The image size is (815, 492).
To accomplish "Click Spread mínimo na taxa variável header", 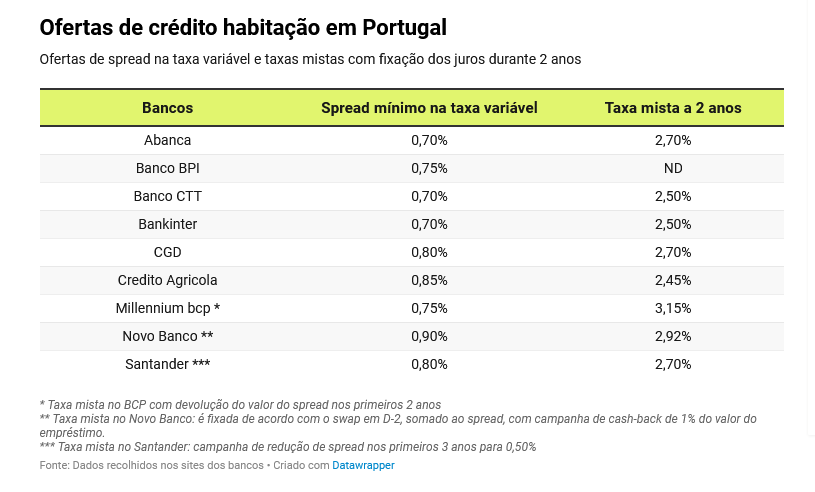I will (x=429, y=108).
